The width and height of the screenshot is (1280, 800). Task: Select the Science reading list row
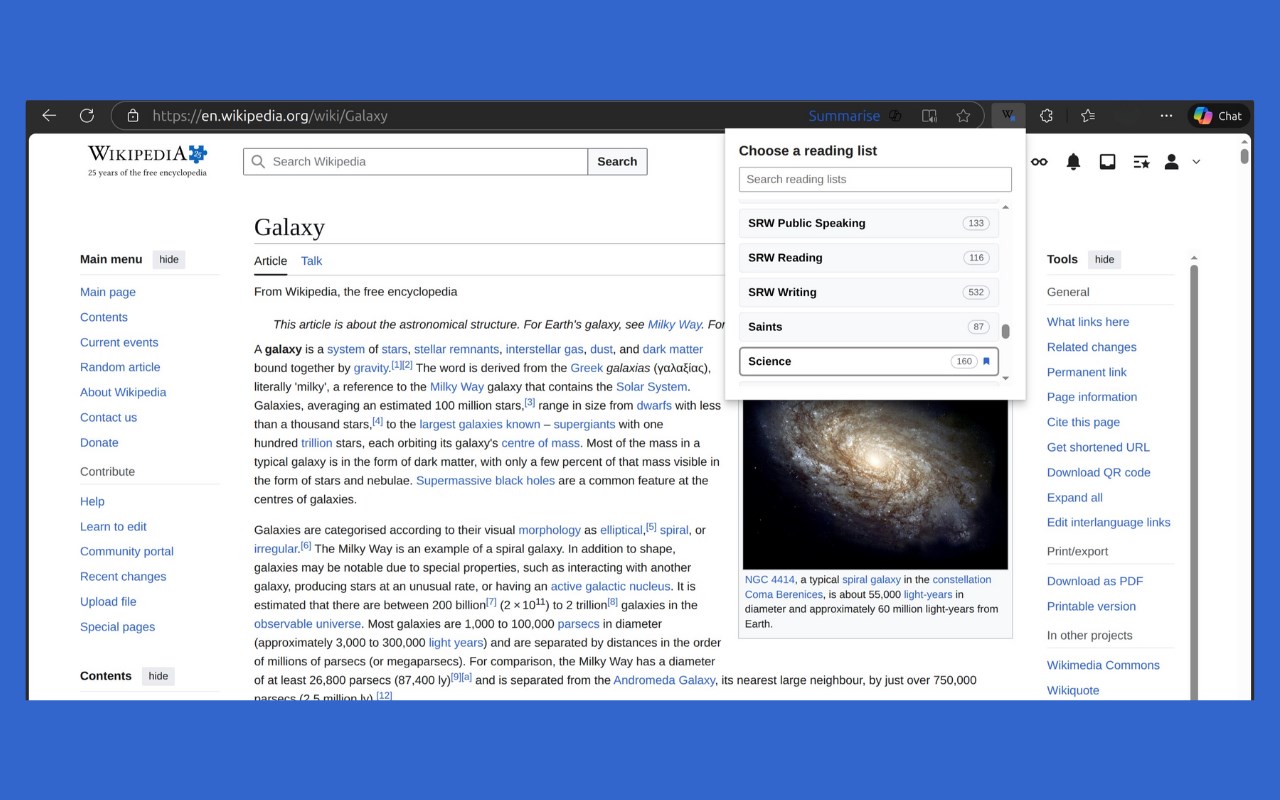pyautogui.click(x=868, y=361)
